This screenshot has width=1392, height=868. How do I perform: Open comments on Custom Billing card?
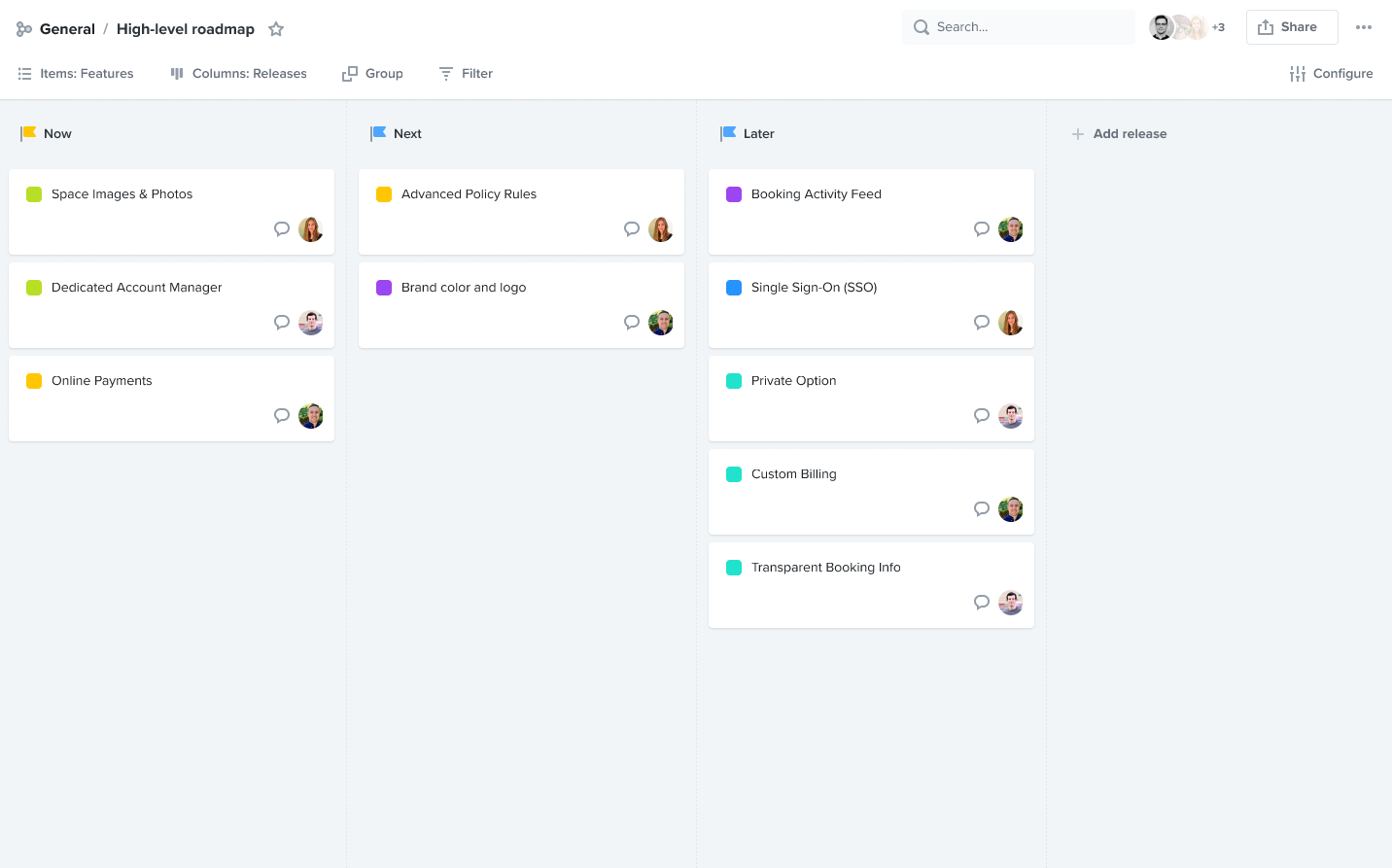(982, 509)
